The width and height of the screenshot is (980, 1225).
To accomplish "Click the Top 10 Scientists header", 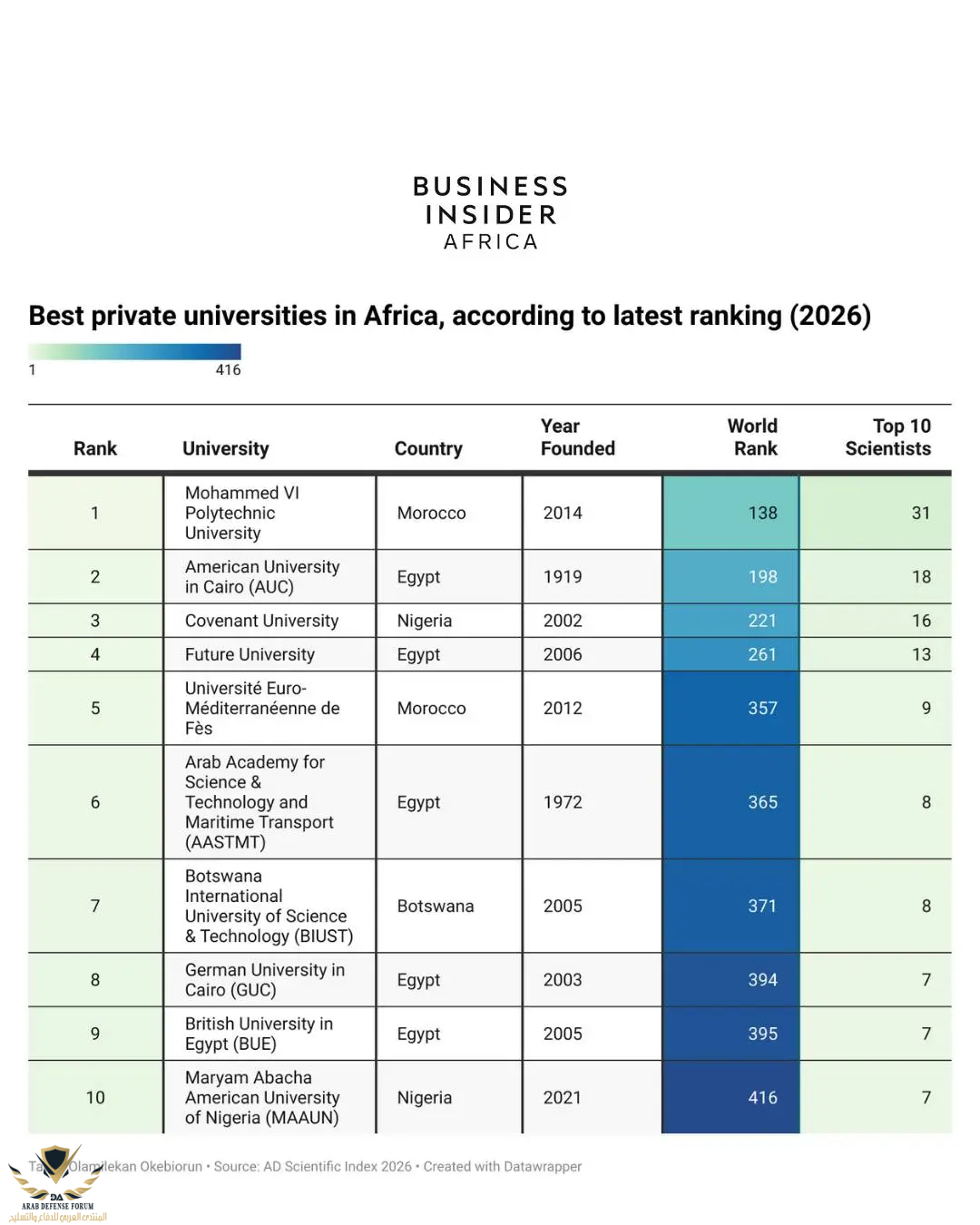I will [888, 437].
